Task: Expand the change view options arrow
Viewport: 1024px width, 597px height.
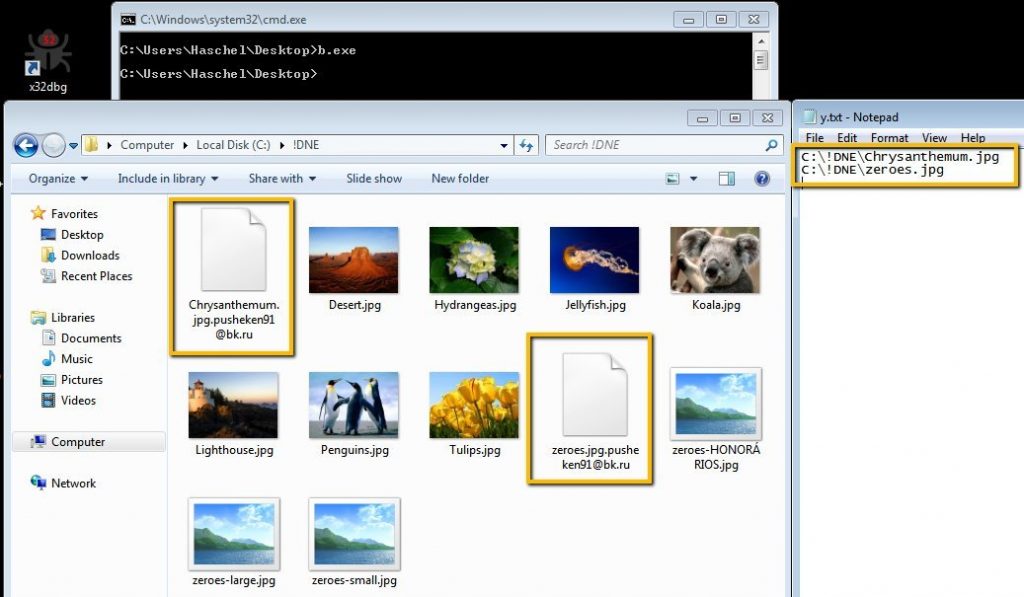Action: pyautogui.click(x=696, y=179)
